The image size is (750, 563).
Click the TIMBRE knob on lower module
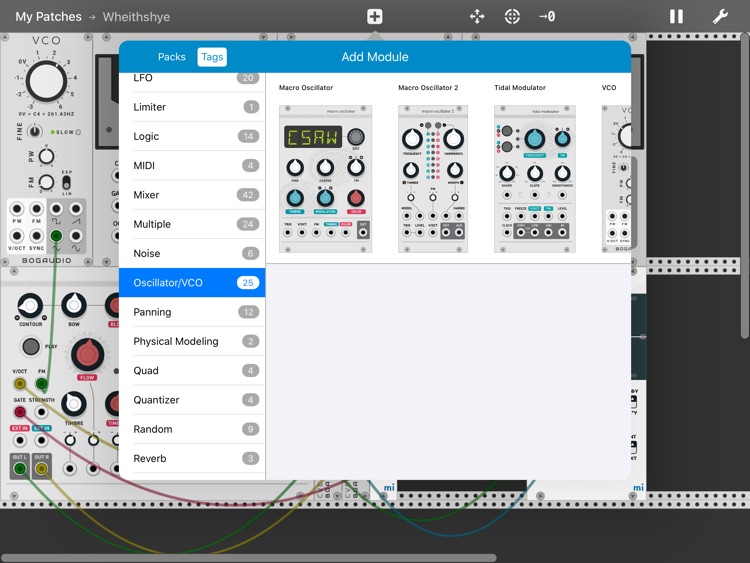coord(74,404)
